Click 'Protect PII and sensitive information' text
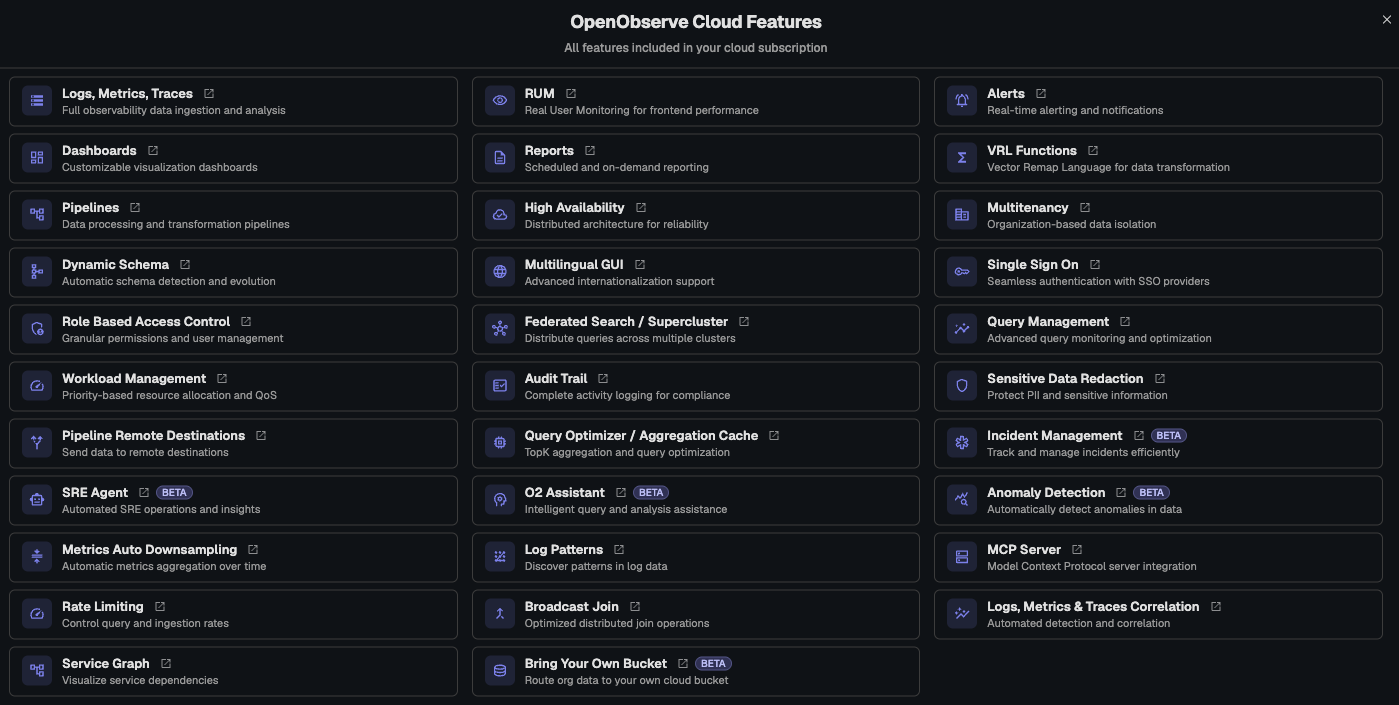Screen dimensions: 1399x705 pos(1077,396)
